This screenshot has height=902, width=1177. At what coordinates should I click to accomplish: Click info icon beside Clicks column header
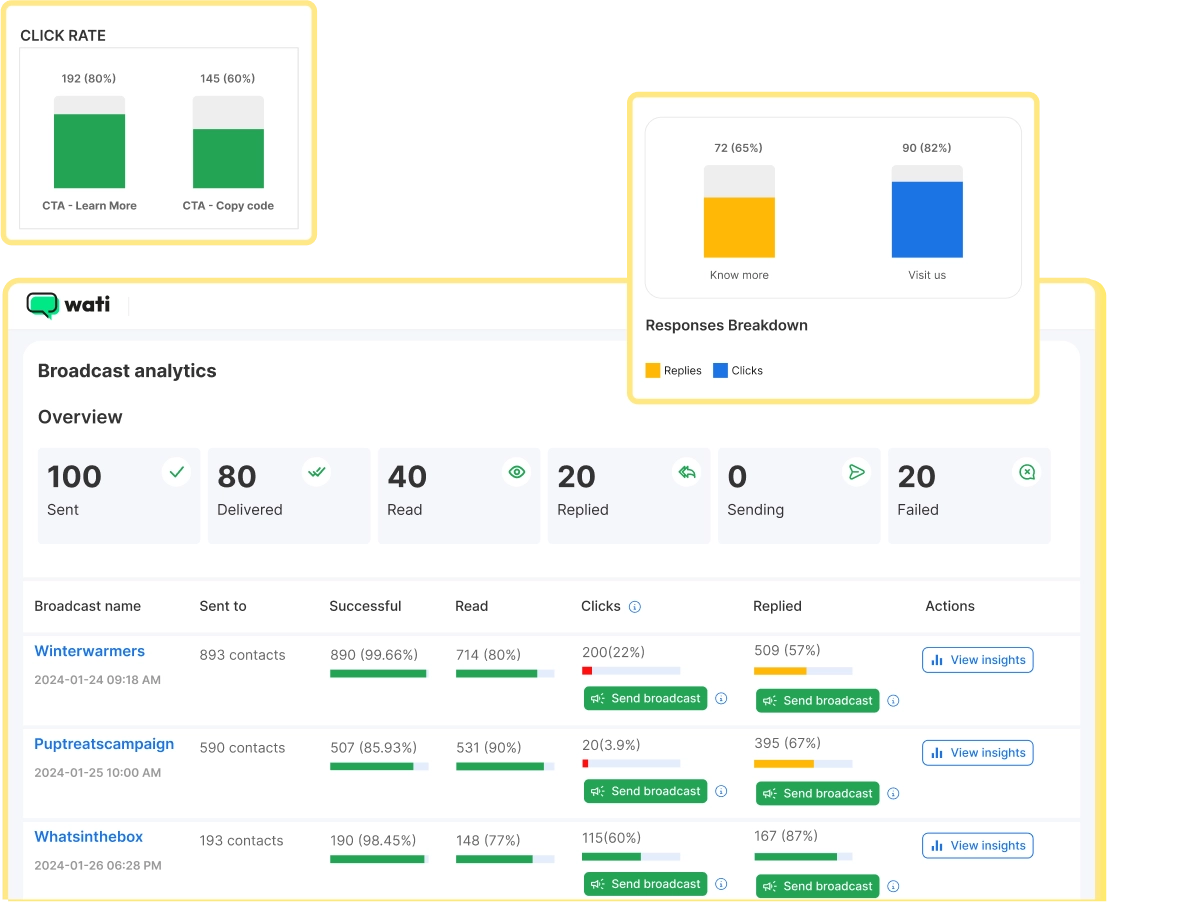click(635, 607)
